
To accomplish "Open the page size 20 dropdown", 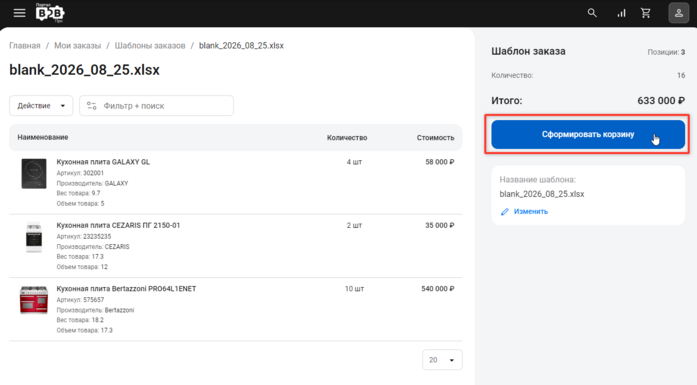I will 442,360.
